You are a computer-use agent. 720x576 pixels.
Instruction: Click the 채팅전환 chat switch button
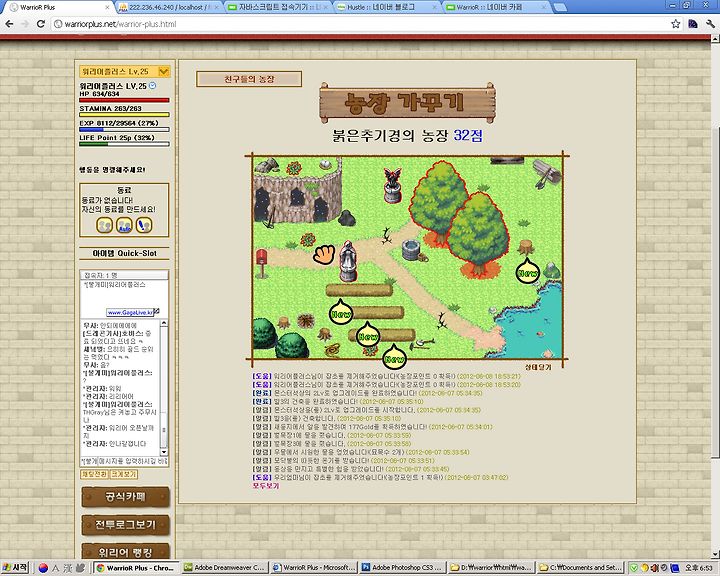coord(94,474)
